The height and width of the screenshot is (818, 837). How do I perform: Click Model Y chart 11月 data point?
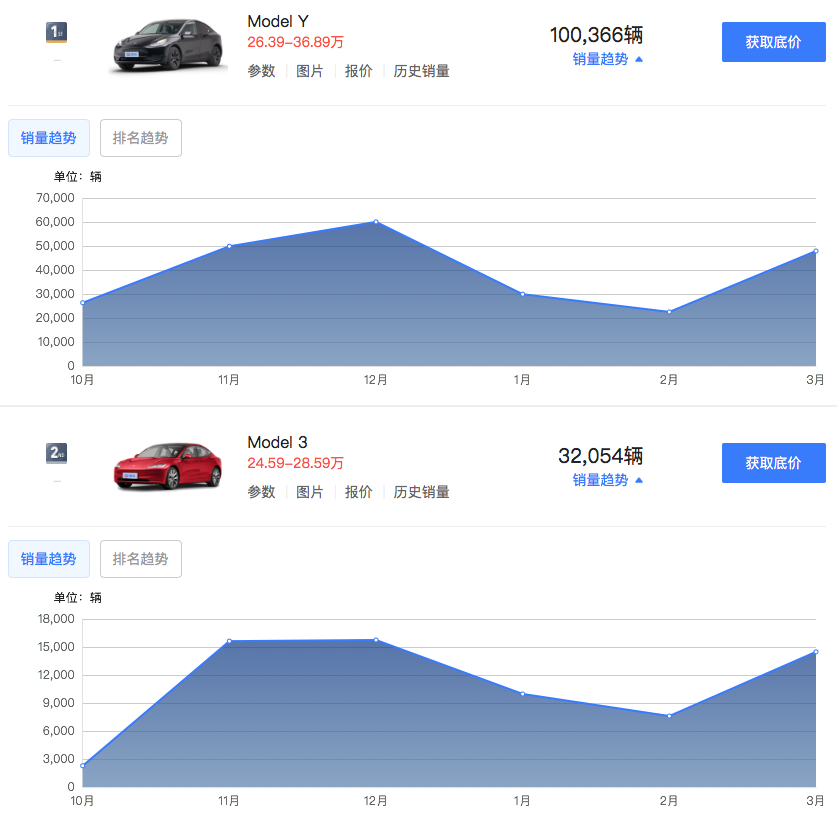[x=229, y=246]
